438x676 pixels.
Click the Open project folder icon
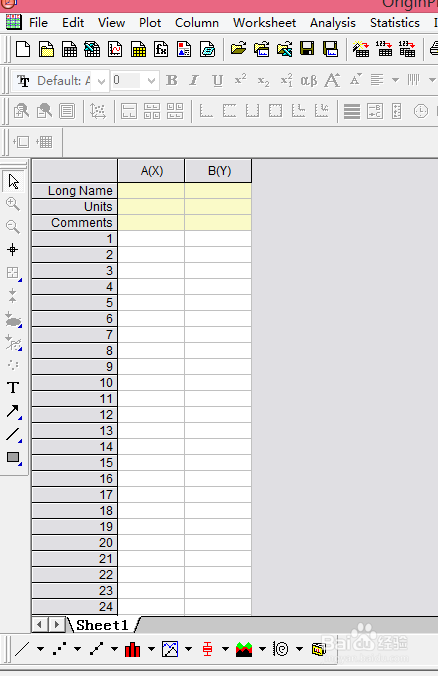pyautogui.click(x=238, y=49)
